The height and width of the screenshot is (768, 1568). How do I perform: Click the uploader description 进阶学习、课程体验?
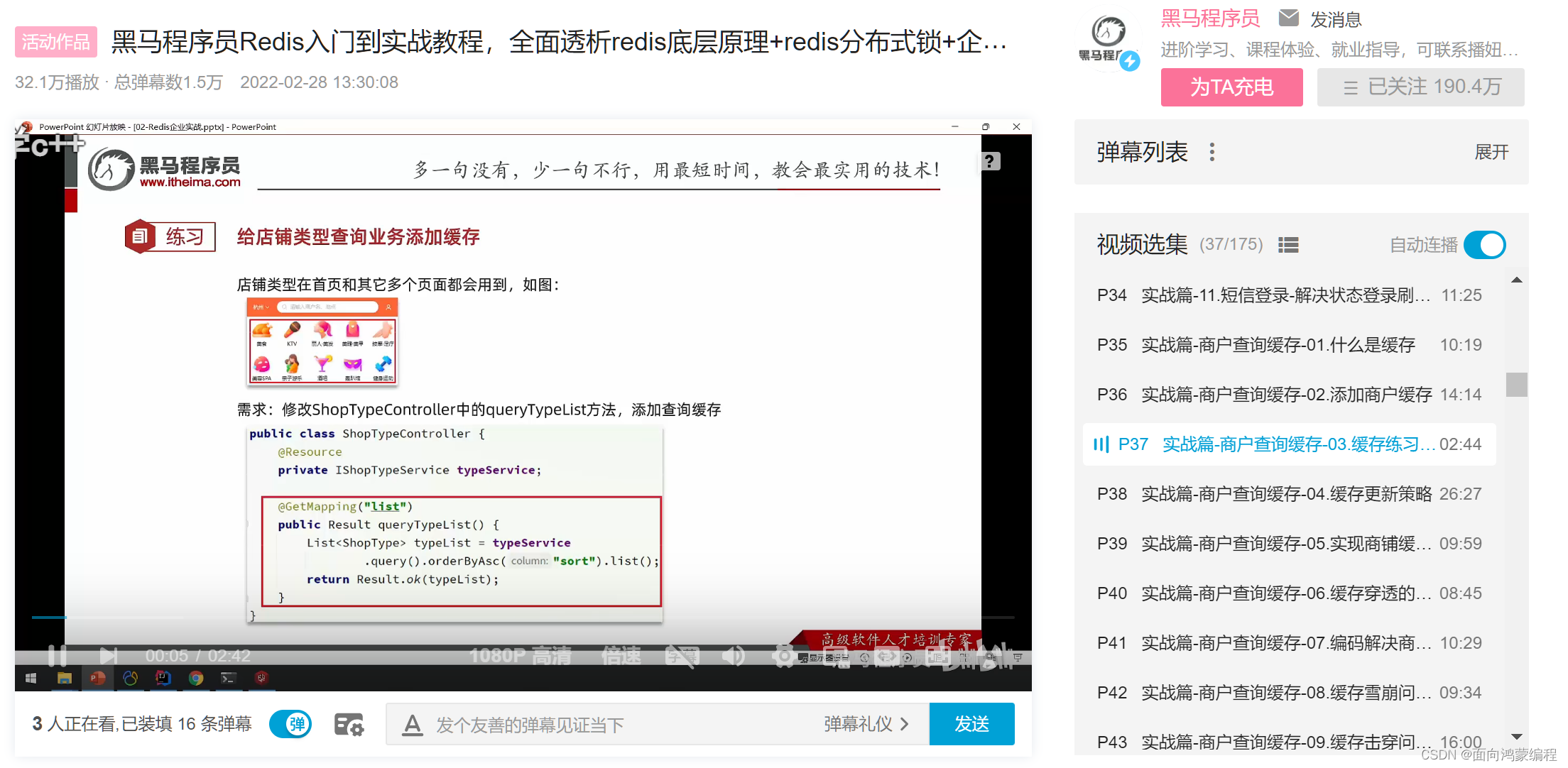[x=1339, y=50]
